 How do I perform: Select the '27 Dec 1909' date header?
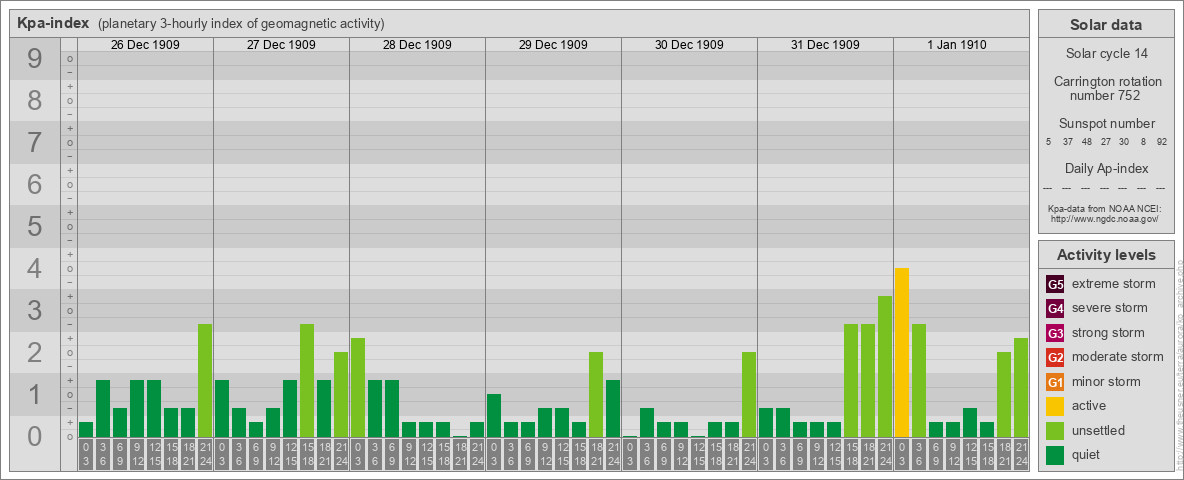[281, 45]
